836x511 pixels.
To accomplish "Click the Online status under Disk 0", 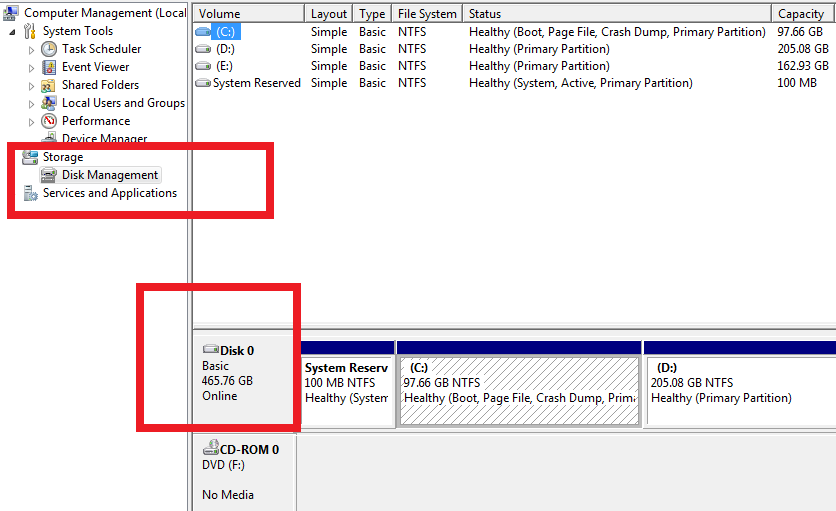I will (220, 396).
